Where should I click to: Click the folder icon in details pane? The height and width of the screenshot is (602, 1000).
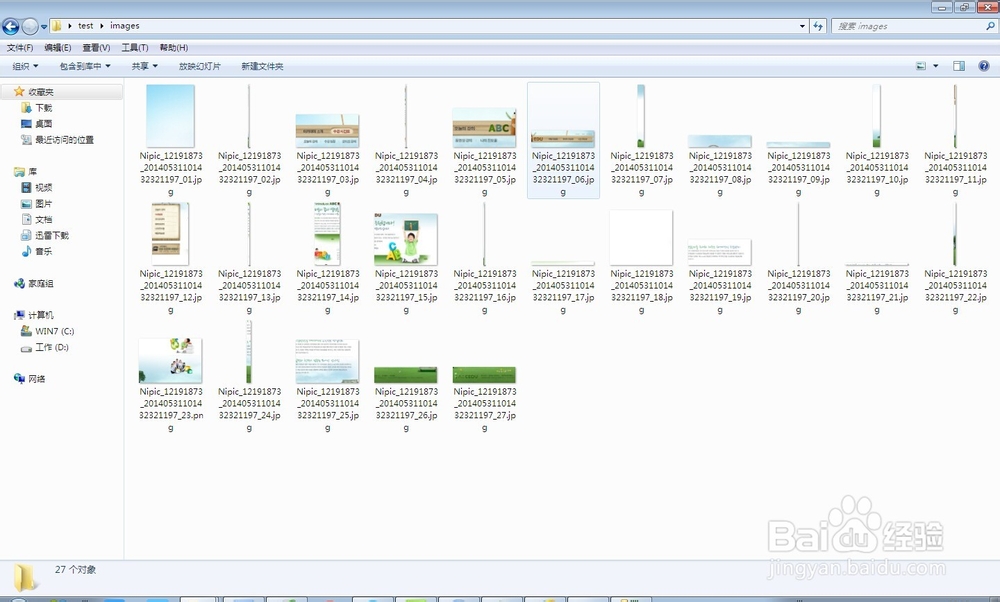pos(26,576)
